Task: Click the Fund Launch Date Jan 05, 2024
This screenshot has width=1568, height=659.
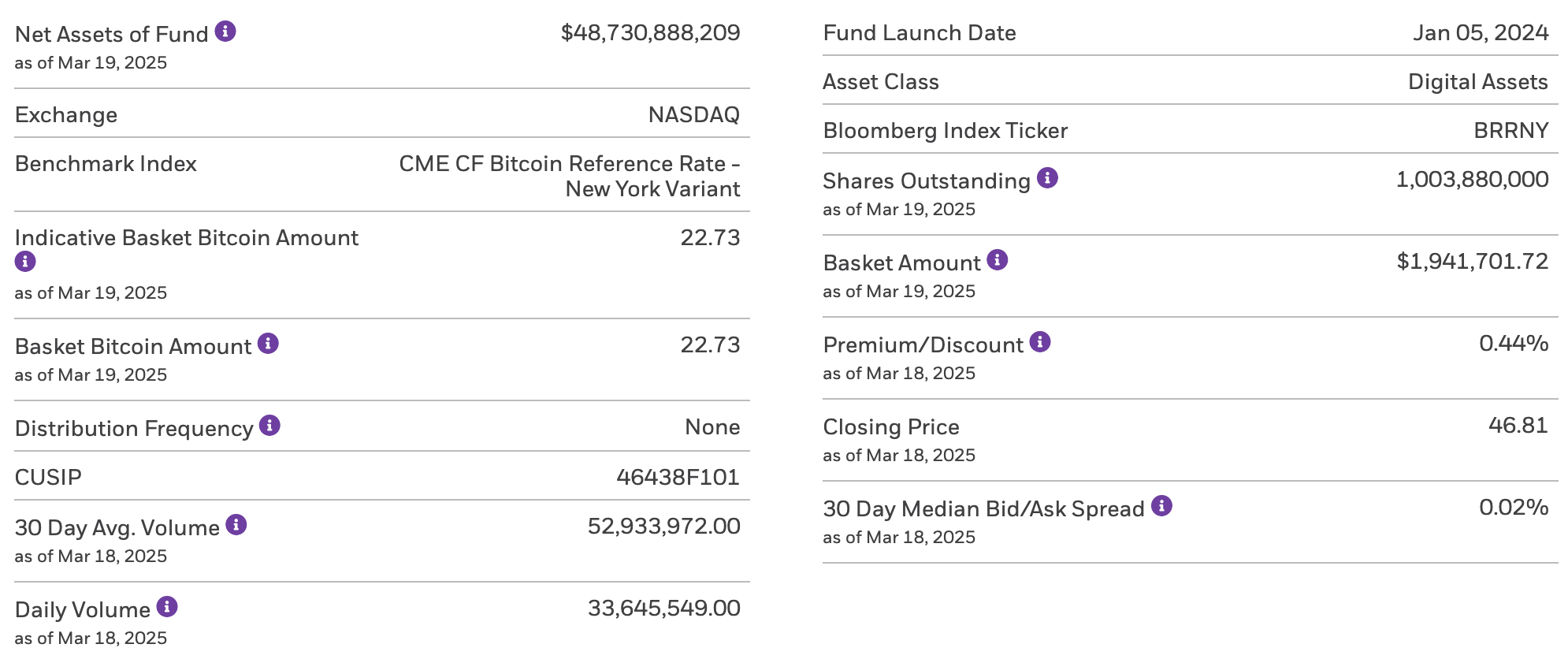Action: tap(1480, 33)
